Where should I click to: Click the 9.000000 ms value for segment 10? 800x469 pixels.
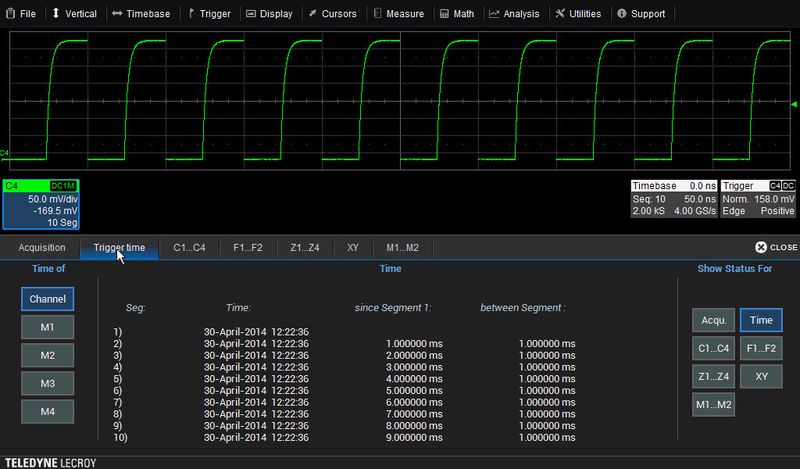414,437
